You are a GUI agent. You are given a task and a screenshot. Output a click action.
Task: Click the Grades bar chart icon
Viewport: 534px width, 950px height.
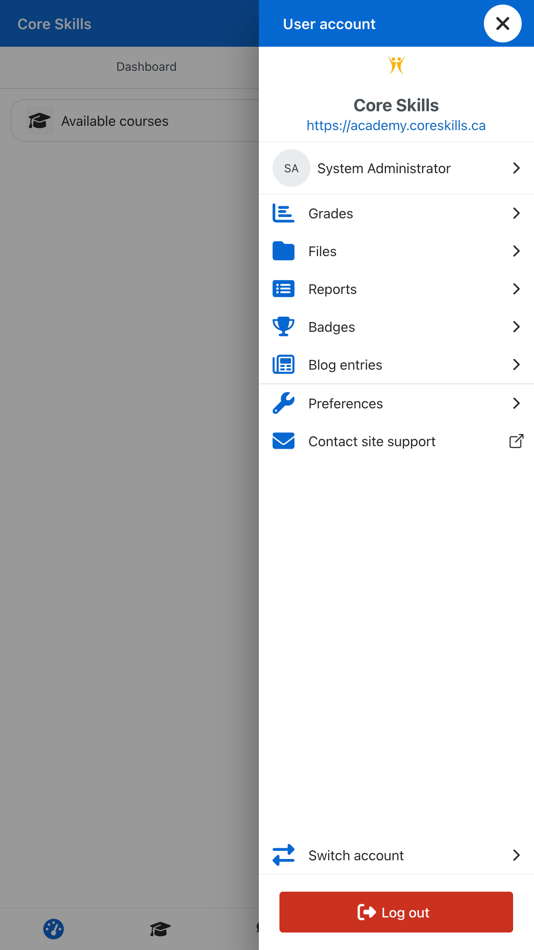pyautogui.click(x=283, y=213)
